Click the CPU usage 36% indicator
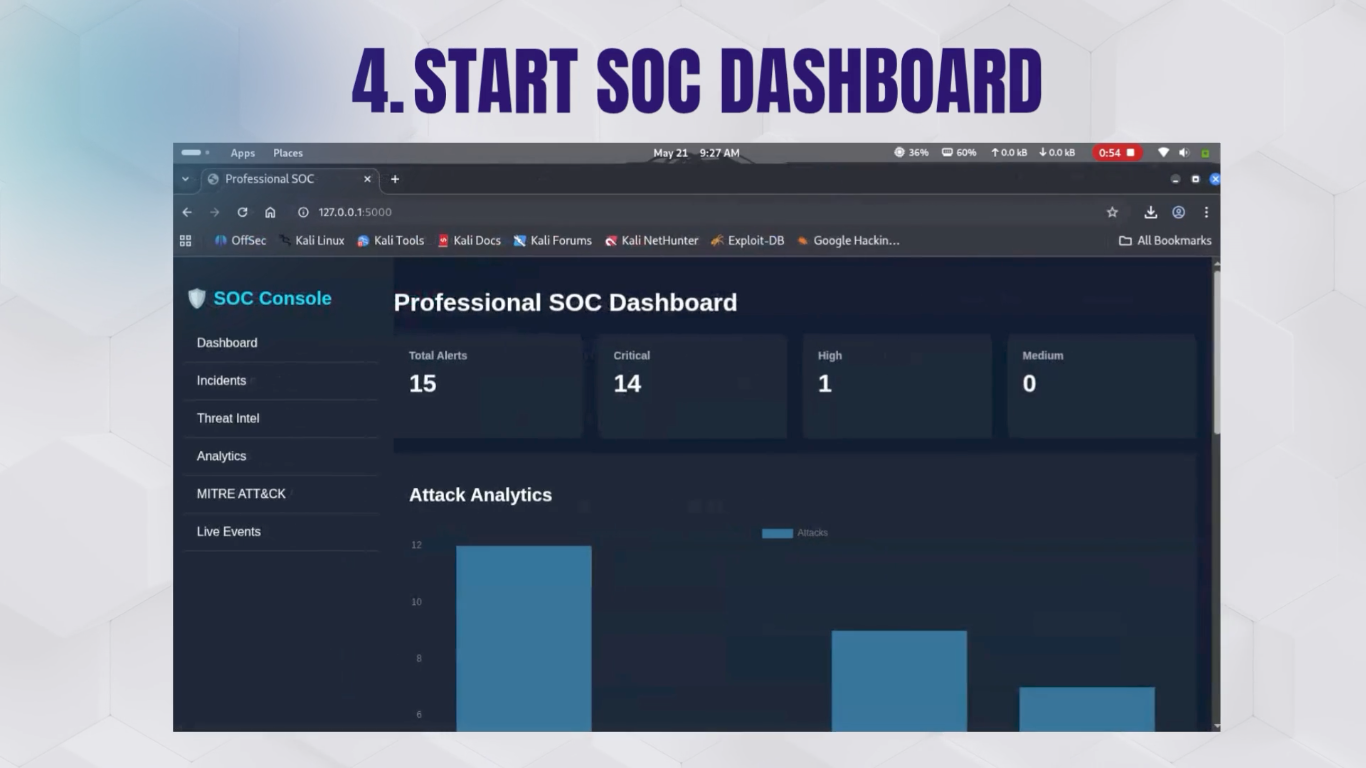The image size is (1366, 768). click(x=911, y=153)
